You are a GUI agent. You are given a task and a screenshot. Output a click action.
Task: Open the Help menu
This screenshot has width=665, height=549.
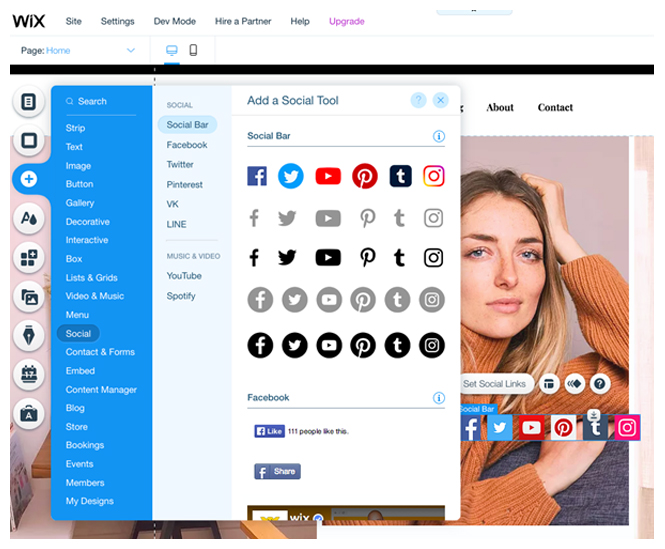(300, 21)
